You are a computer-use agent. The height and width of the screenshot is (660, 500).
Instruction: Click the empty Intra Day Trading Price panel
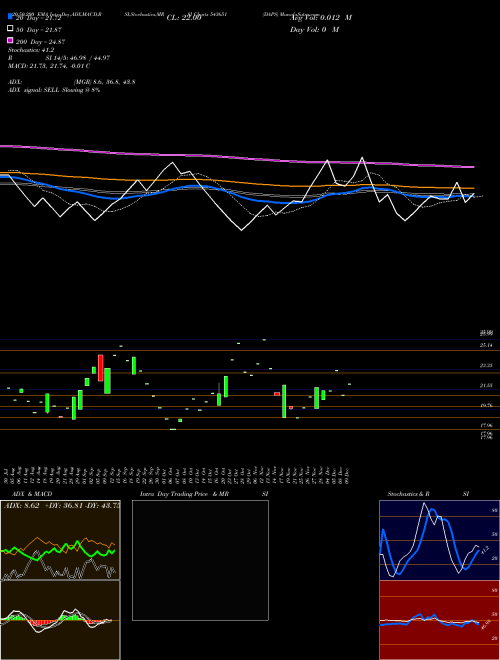[200, 560]
